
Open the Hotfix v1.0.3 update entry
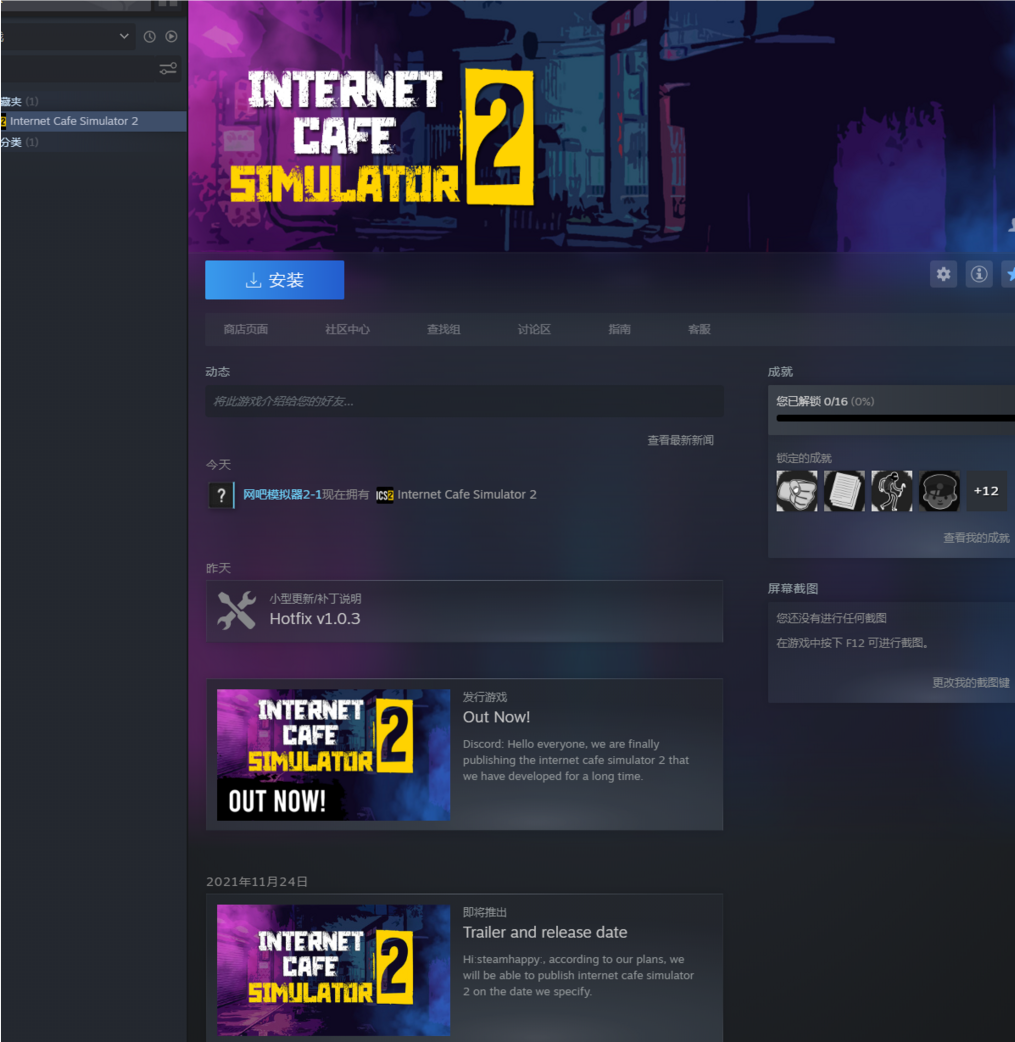tap(464, 611)
